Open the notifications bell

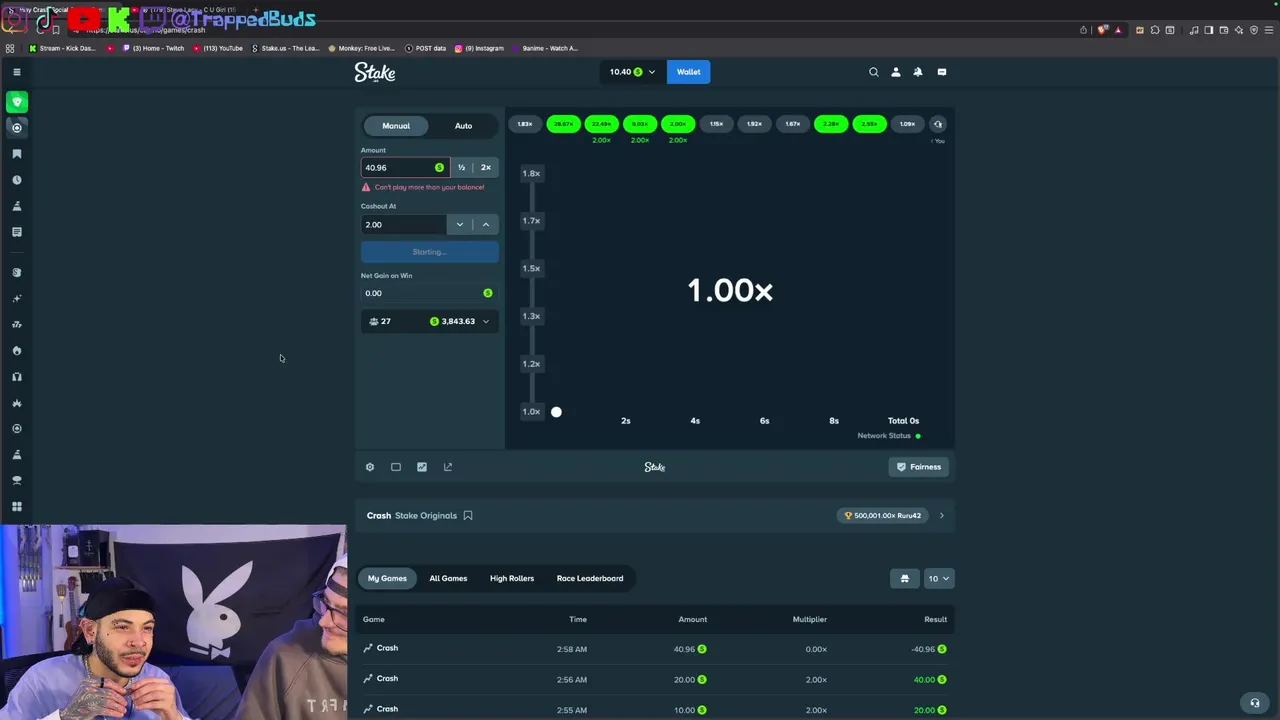point(918,72)
